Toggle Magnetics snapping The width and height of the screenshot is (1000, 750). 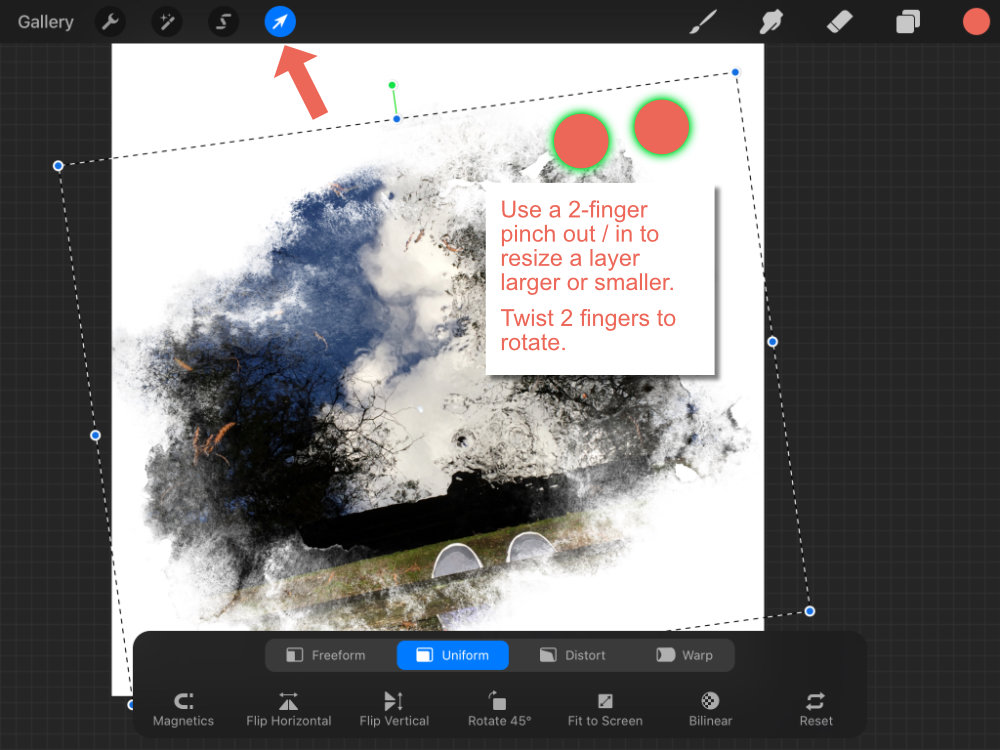[183, 709]
